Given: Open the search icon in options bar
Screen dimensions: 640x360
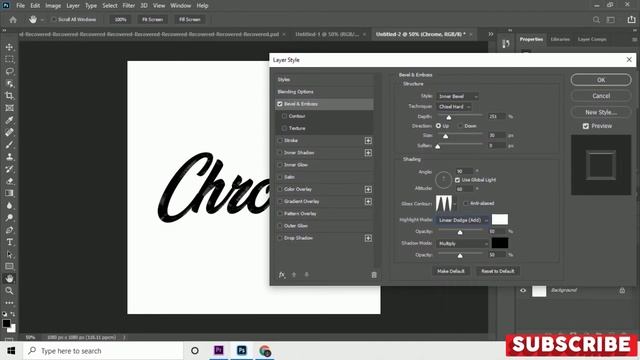Looking at the screenshot, I should (596, 20).
